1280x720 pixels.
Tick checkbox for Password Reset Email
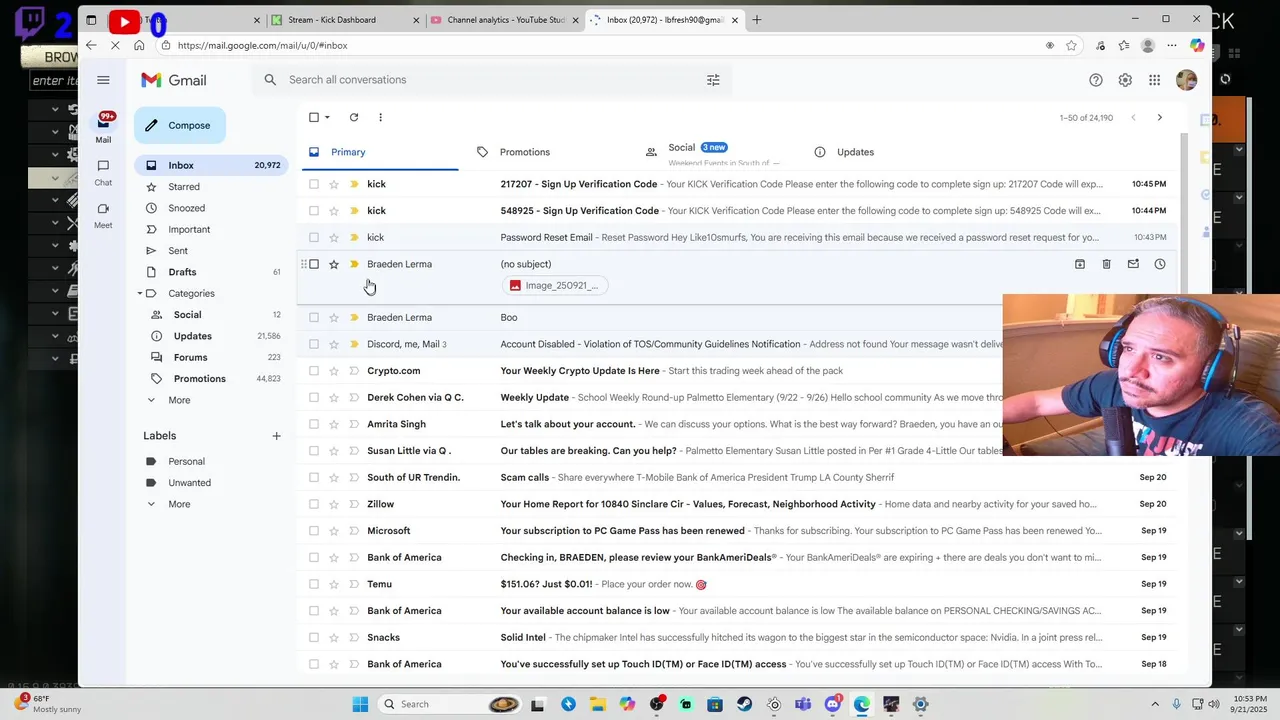coord(314,237)
